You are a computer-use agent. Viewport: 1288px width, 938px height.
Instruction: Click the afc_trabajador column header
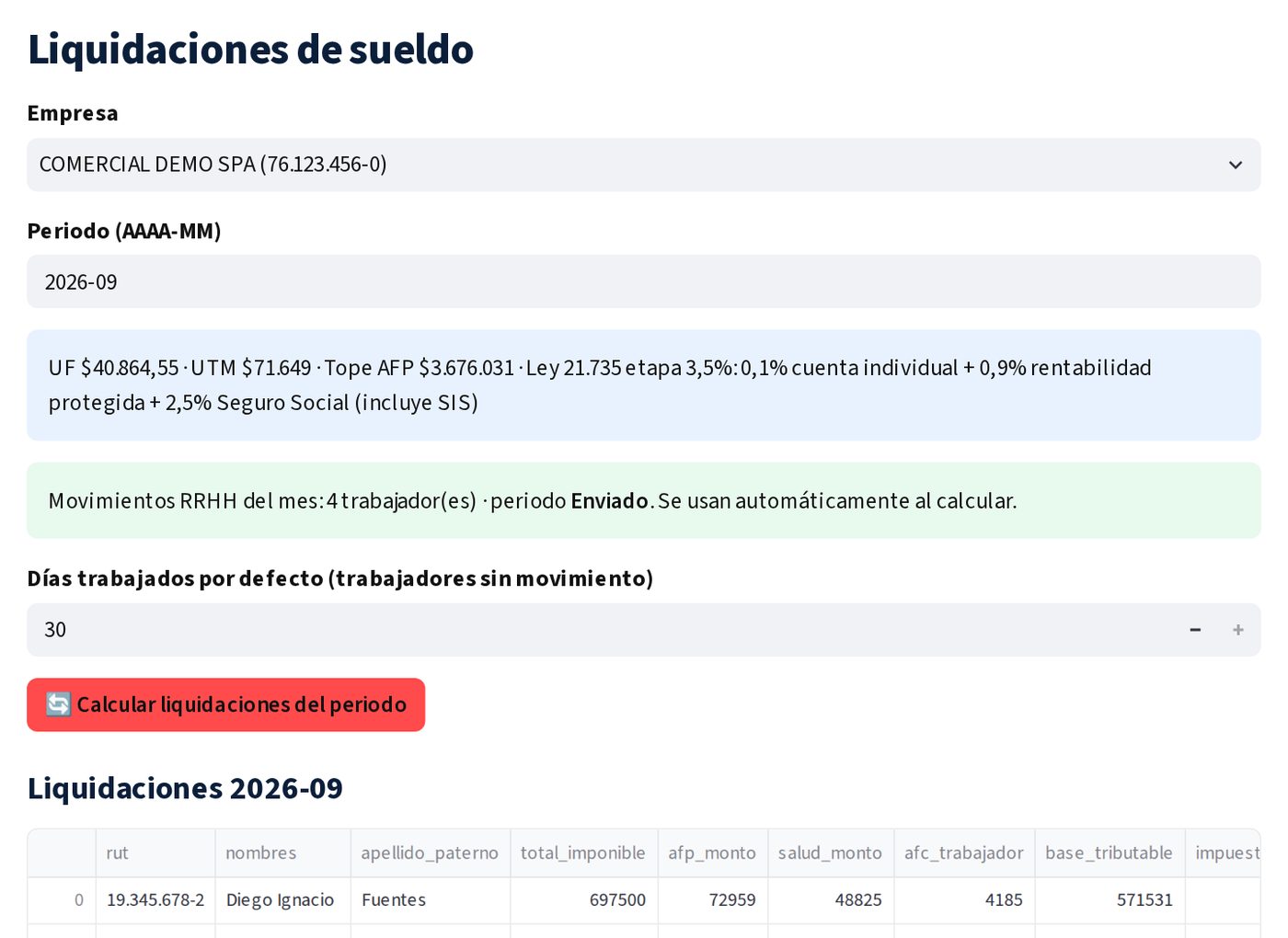[x=963, y=853]
